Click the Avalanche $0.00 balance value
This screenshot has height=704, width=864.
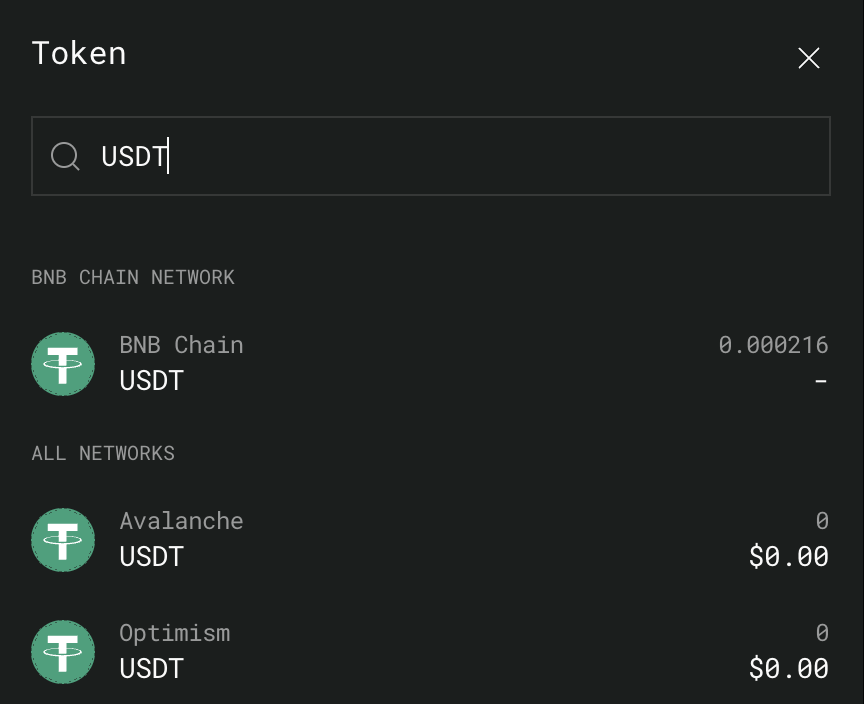pos(788,557)
